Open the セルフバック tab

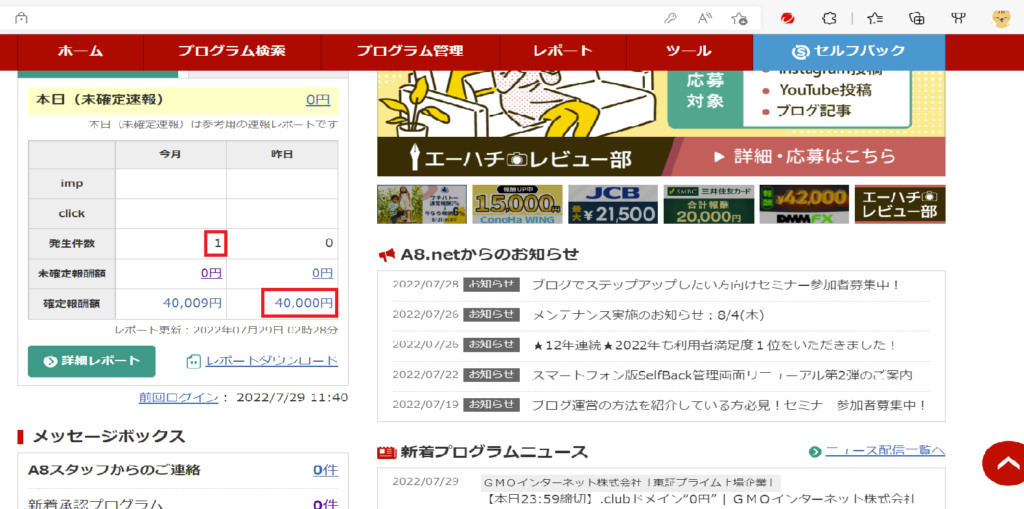click(849, 52)
